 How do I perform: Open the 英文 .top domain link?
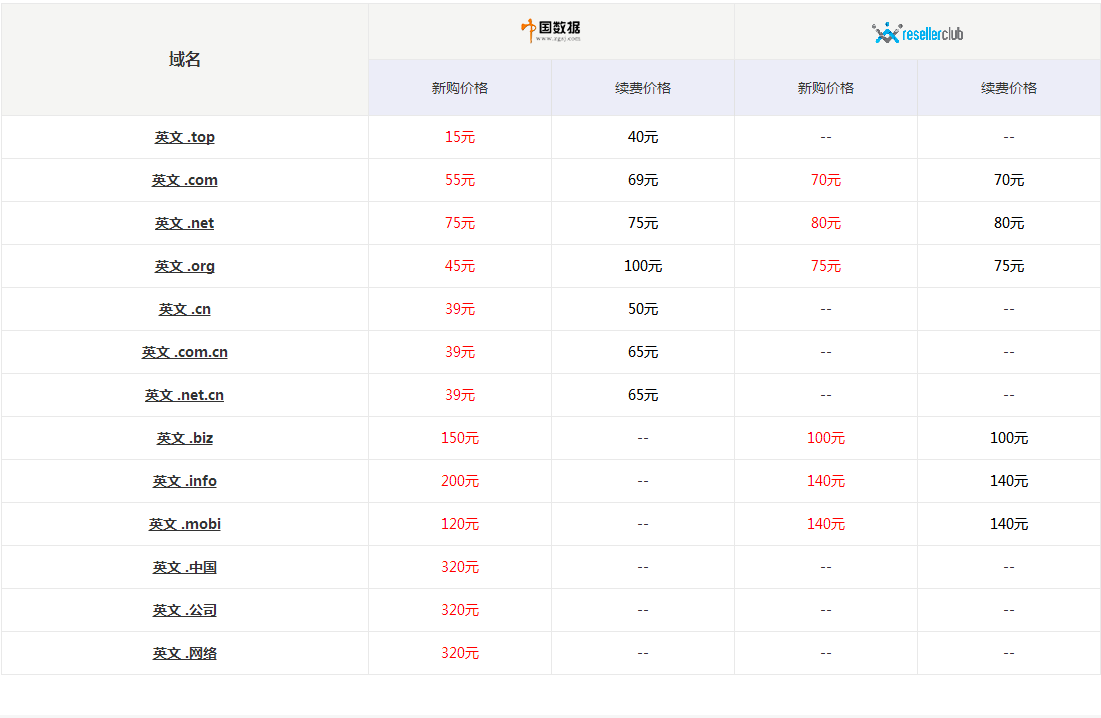coord(184,137)
